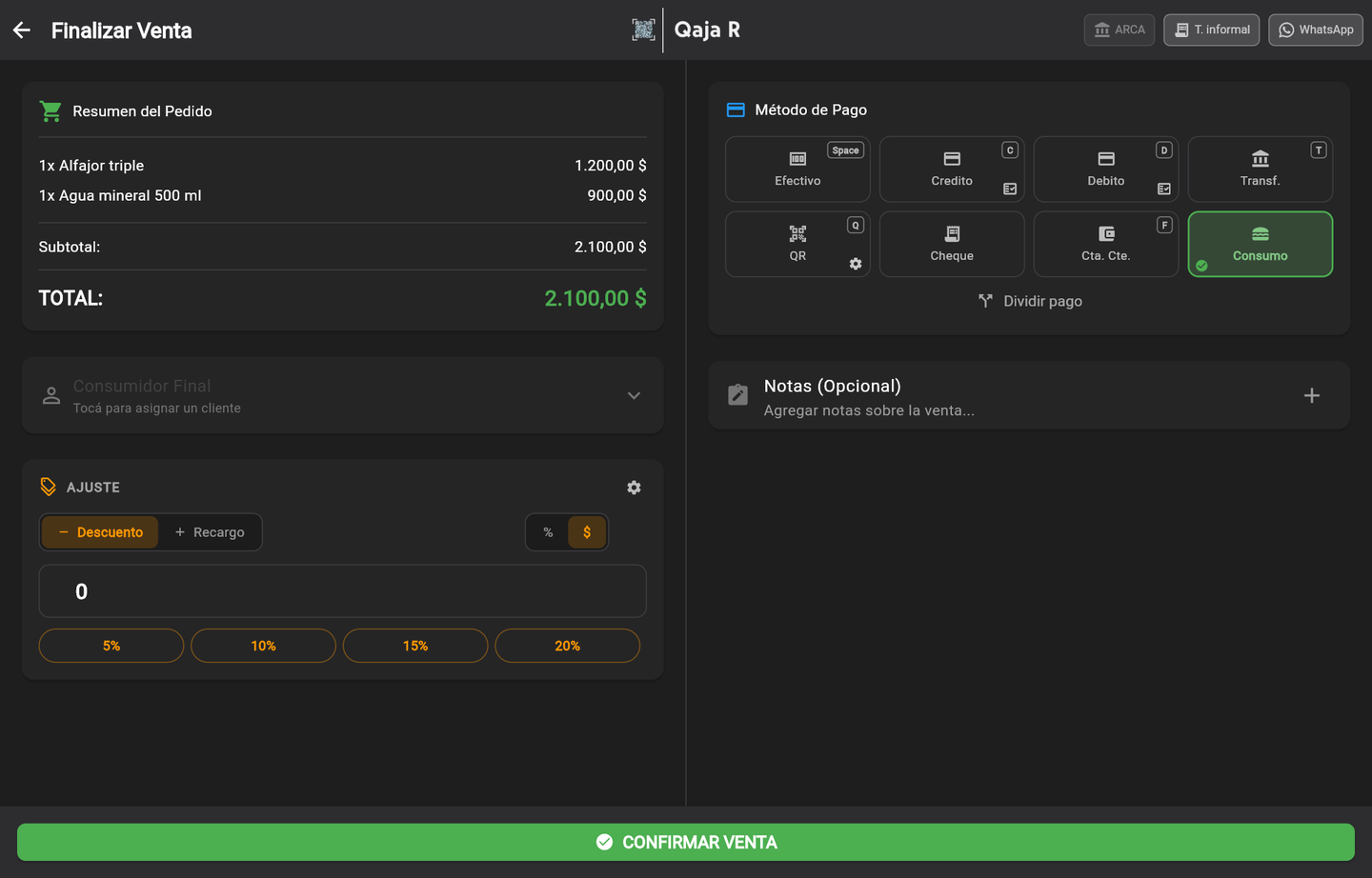This screenshot has height=878, width=1372.
Task: Switch adjustment to Descuento
Action: pos(100,532)
